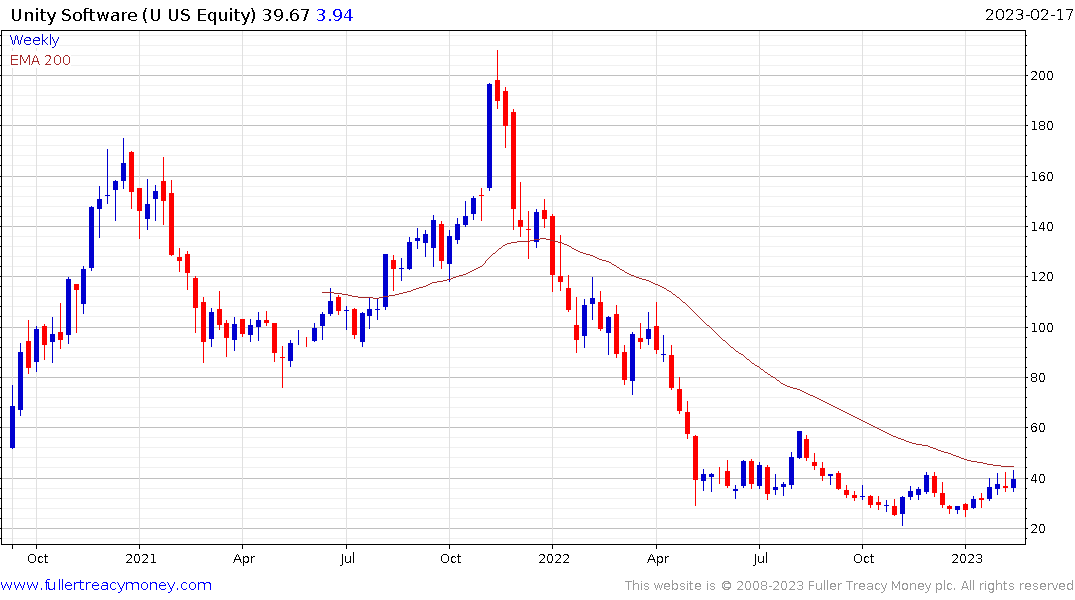Click the 2023-02-17 date label
This screenshot has height=600, width=1075.
pyautogui.click(x=1028, y=14)
